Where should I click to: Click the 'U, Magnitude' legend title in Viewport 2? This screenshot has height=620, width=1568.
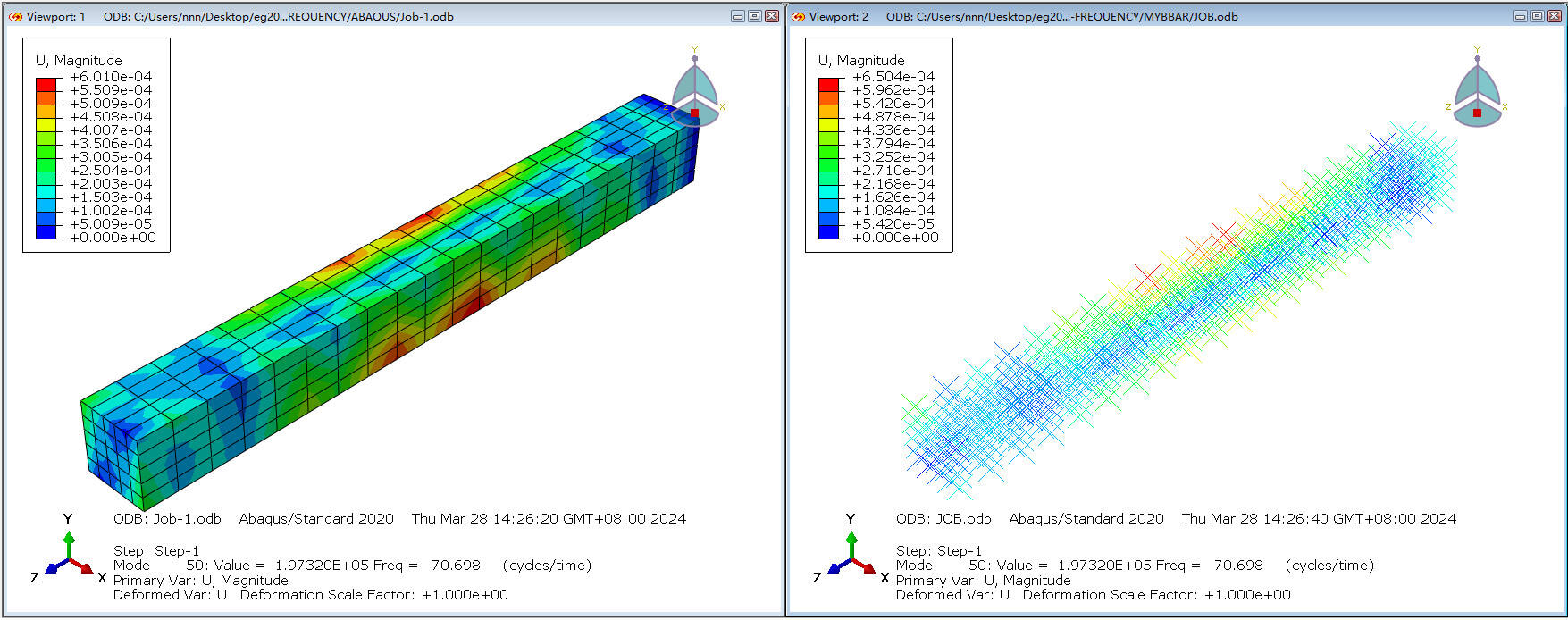(x=861, y=61)
